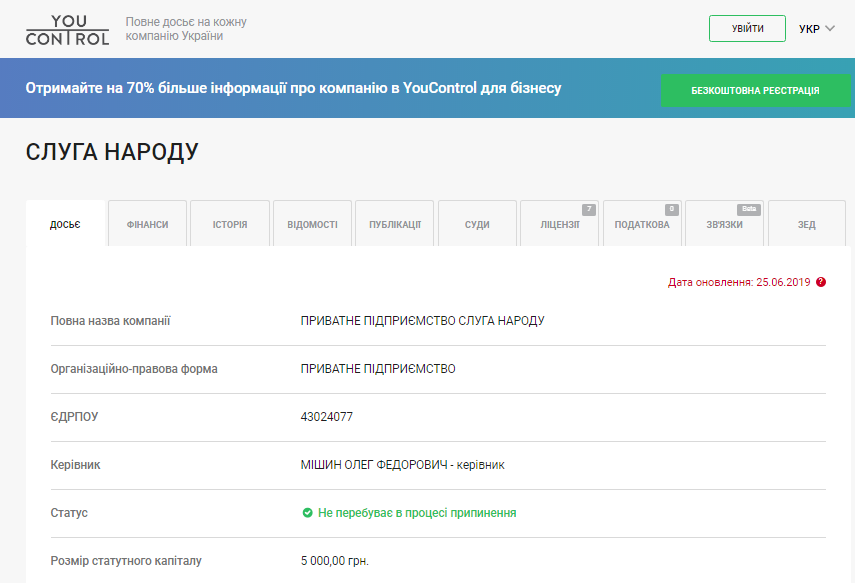Open the ПОДАТКОВА tab
This screenshot has height=583, width=855.
(641, 224)
